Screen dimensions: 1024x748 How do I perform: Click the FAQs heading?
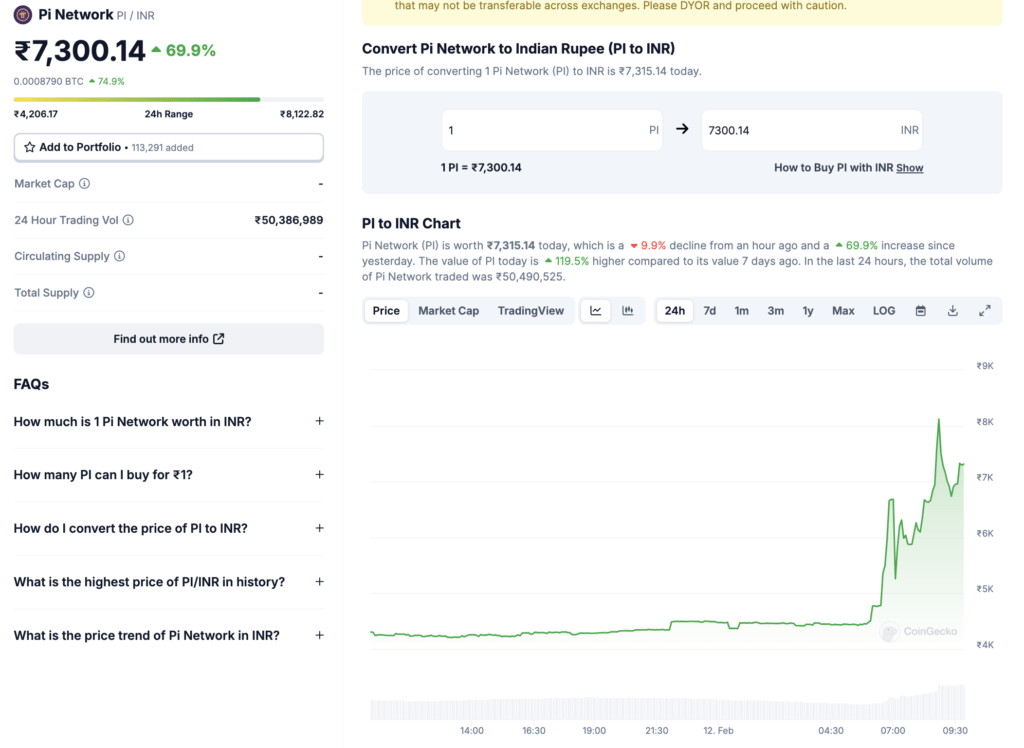31,384
